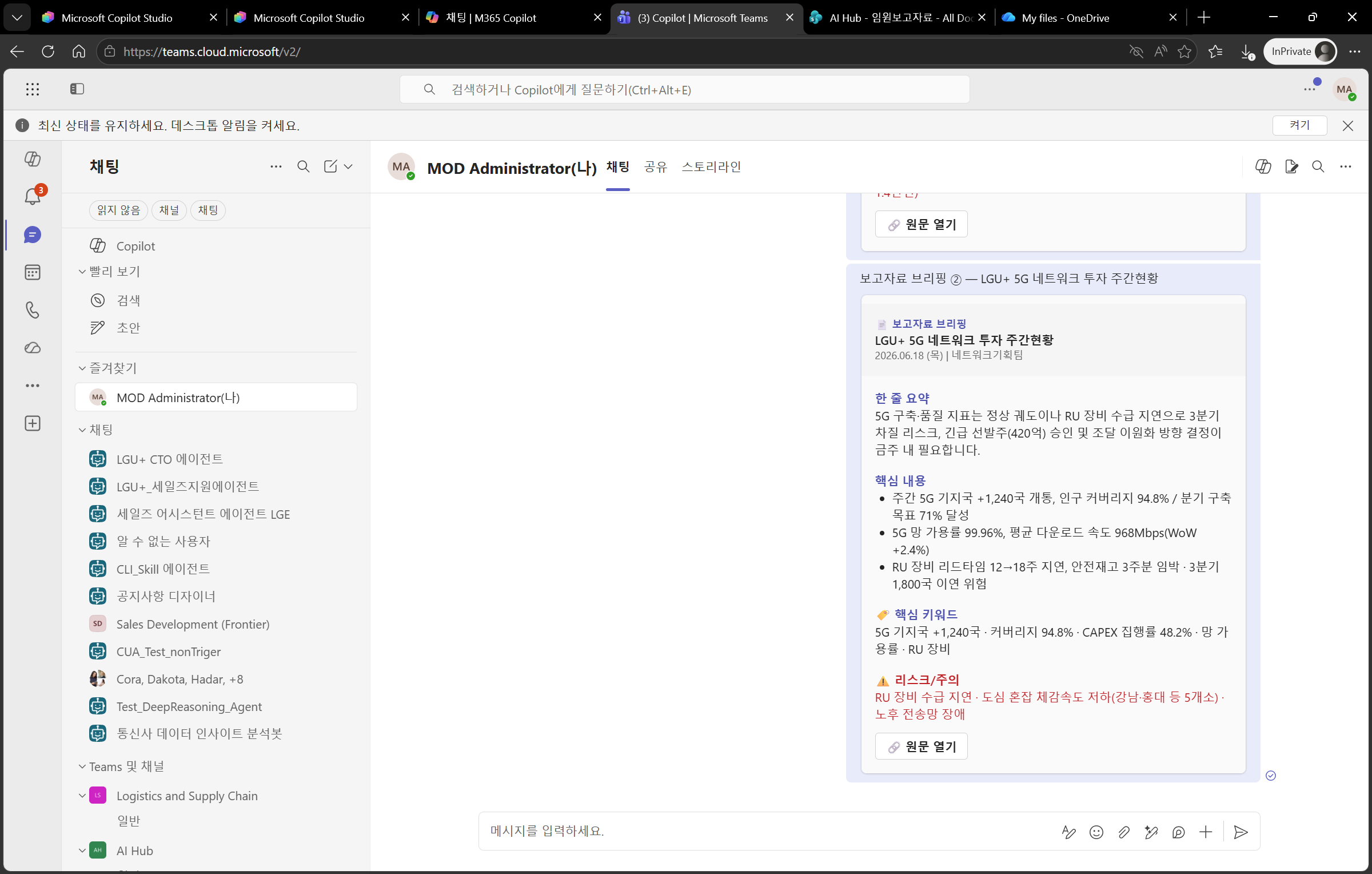The image size is (1372, 874).
Task: Collapse the 즐겨찾기 section
Action: coord(82,368)
